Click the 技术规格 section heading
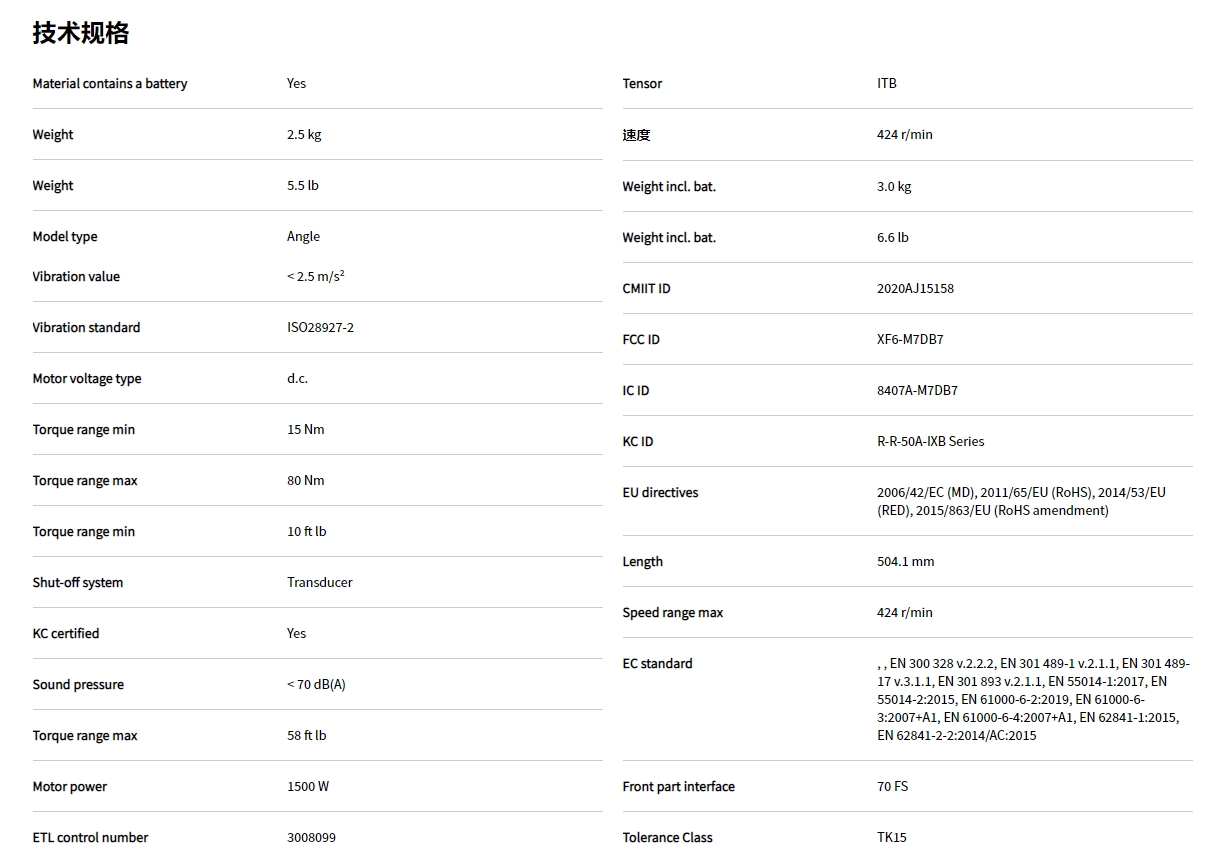The image size is (1221, 862). pyautogui.click(x=81, y=33)
